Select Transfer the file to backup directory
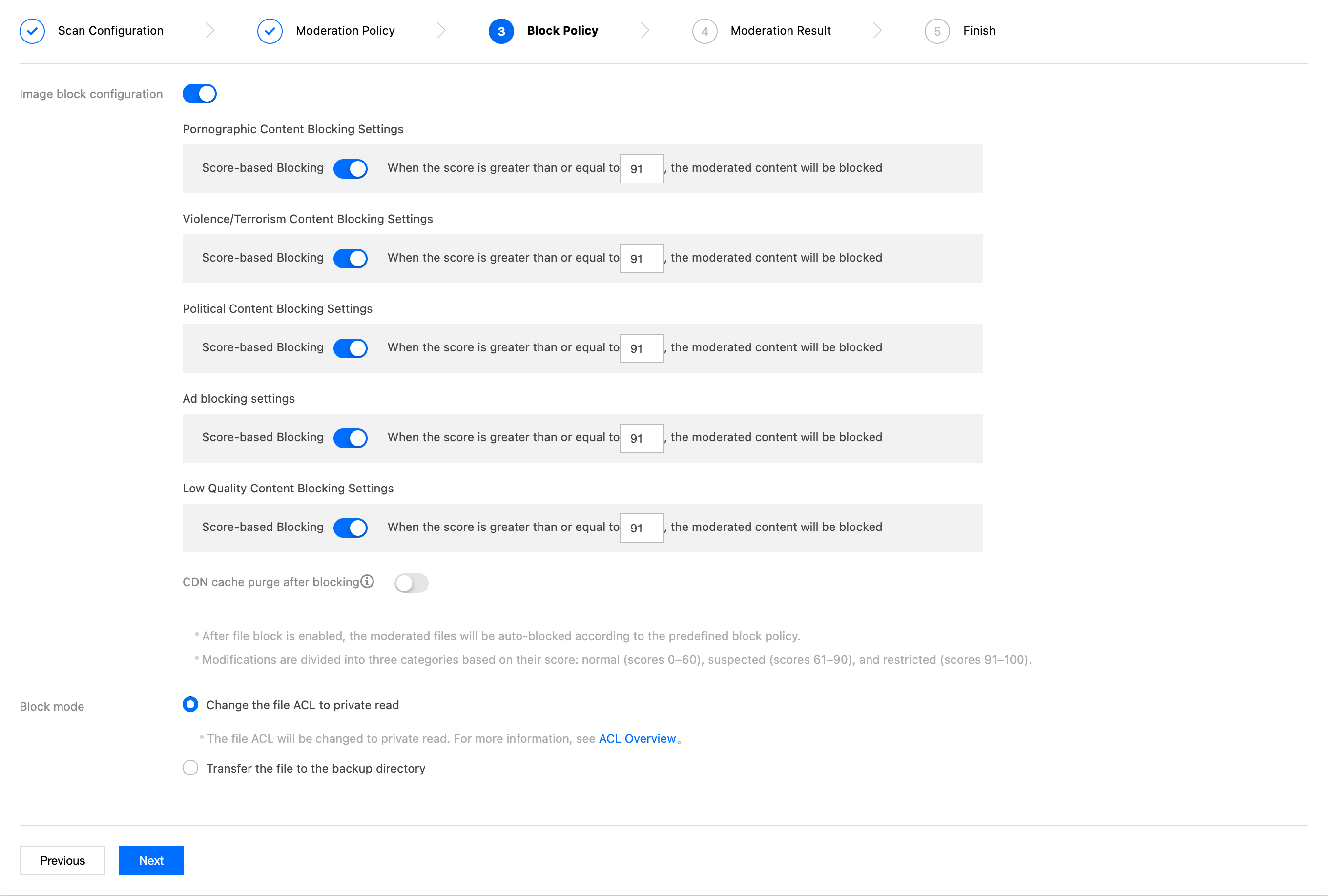The image size is (1328, 896). [x=190, y=768]
